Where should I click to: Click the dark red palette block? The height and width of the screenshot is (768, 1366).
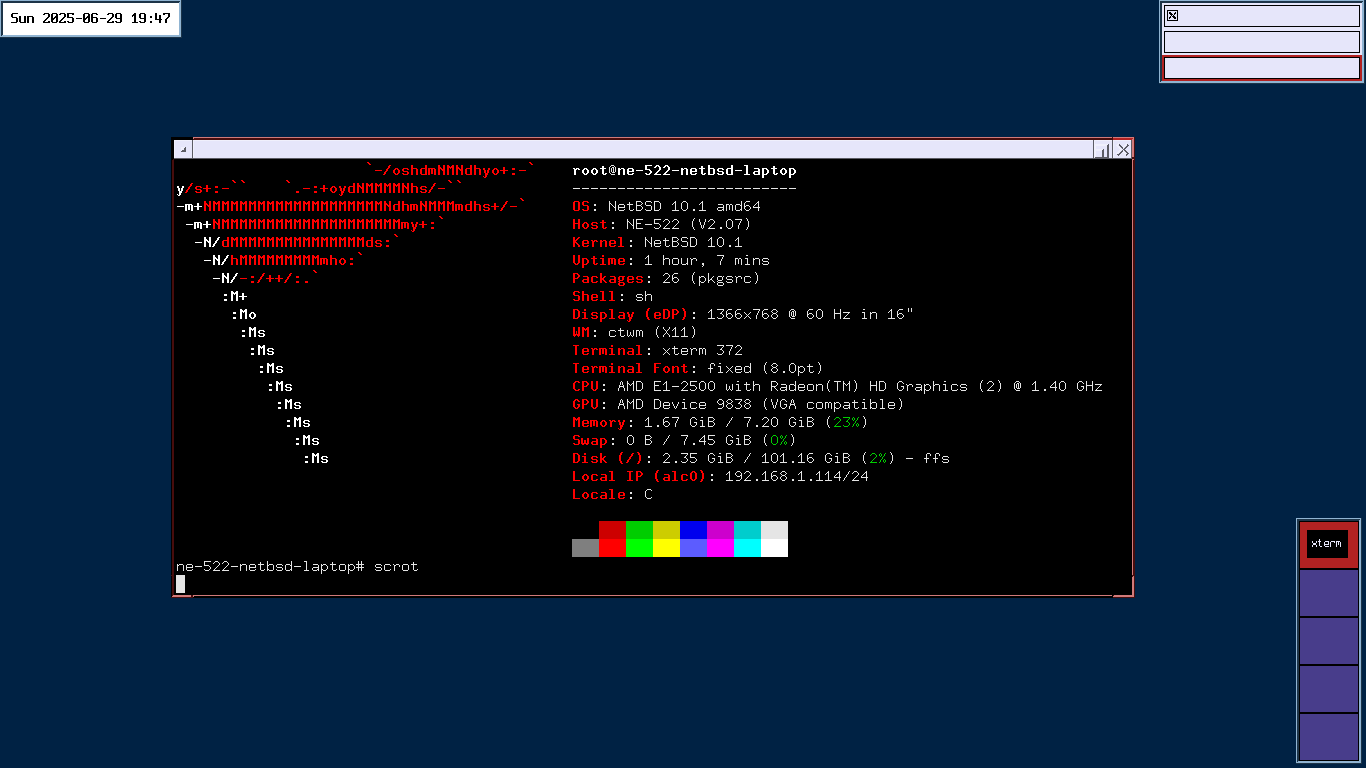pyautogui.click(x=612, y=530)
